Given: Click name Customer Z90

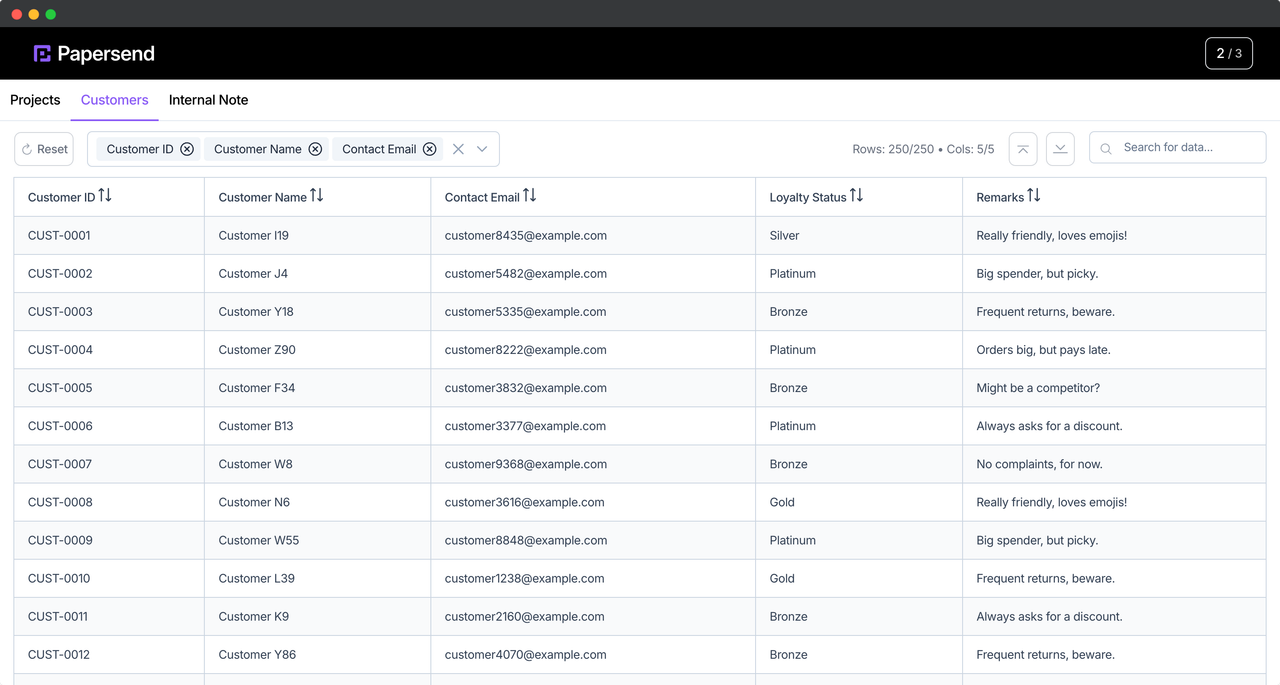Looking at the screenshot, I should click(257, 350).
